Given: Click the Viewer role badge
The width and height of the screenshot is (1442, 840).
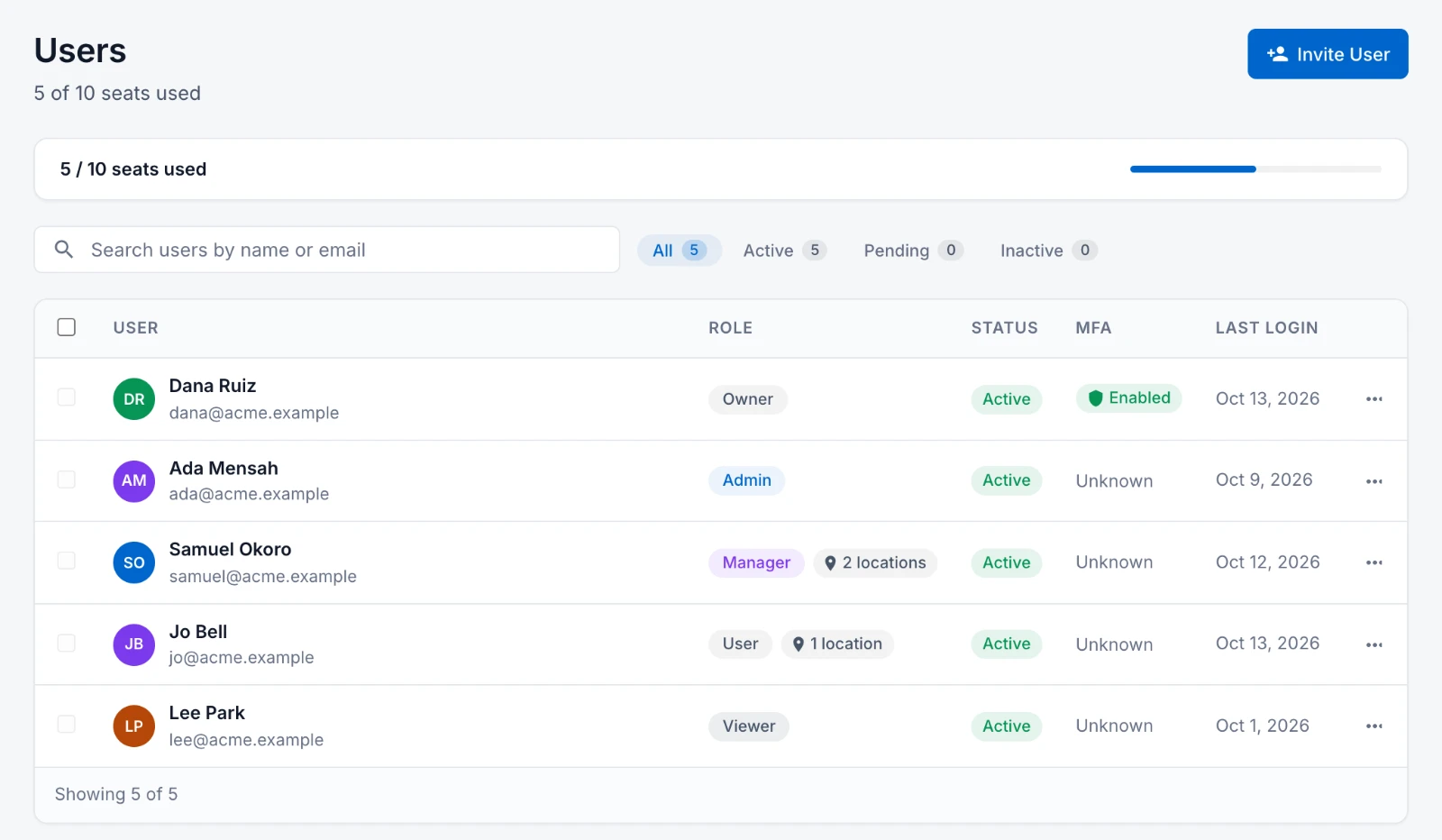Looking at the screenshot, I should click(748, 726).
